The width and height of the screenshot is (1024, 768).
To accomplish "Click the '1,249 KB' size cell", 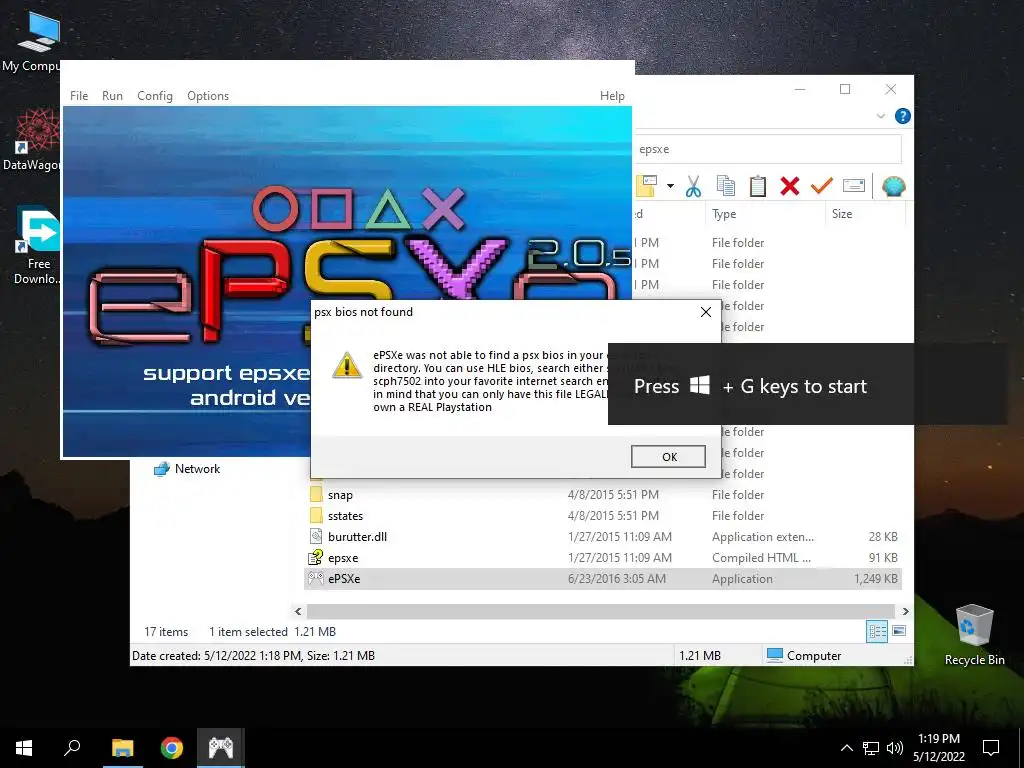I will pyautogui.click(x=876, y=579).
